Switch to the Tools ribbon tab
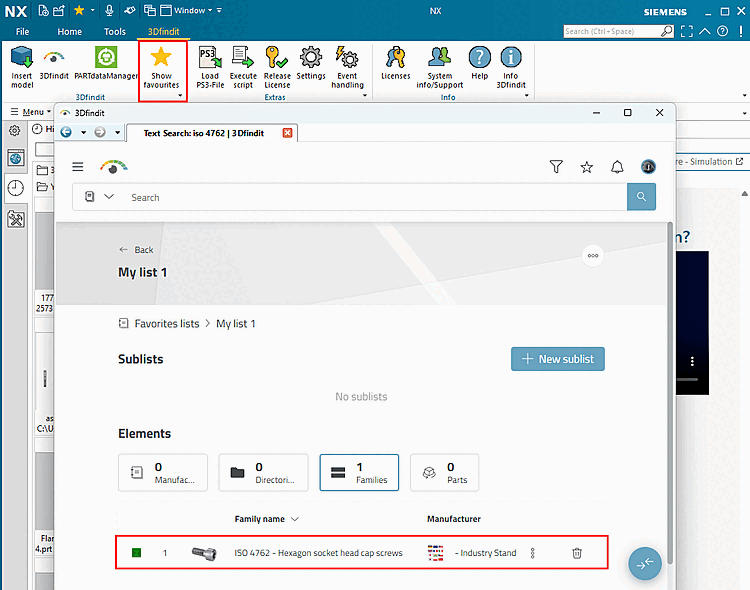 115,32
